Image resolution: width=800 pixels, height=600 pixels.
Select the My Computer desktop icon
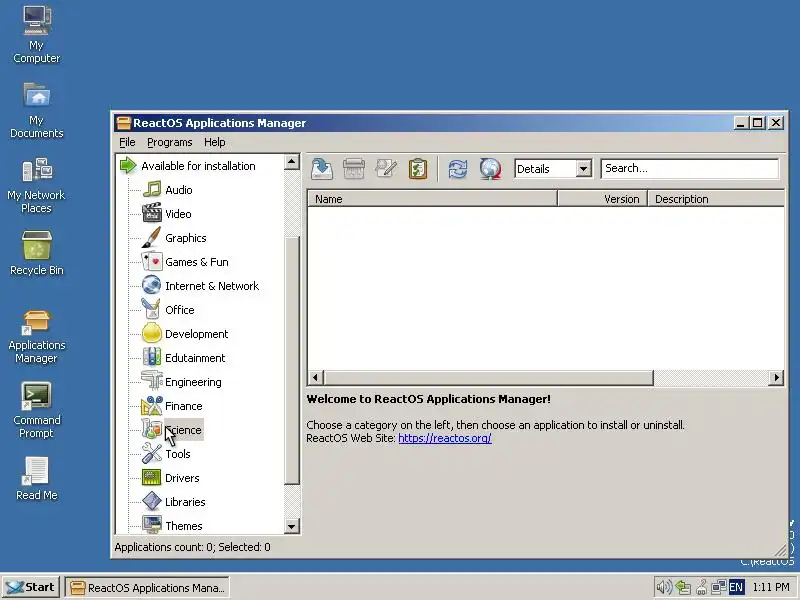(x=37, y=35)
